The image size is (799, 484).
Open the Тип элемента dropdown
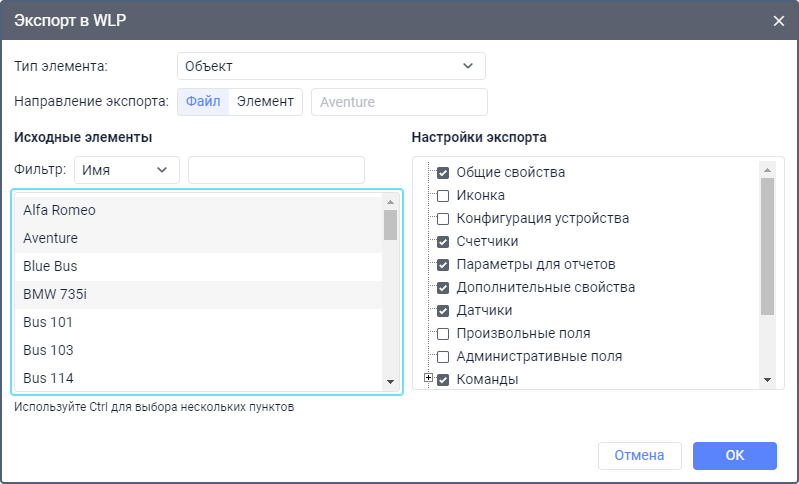pyautogui.click(x=330, y=66)
